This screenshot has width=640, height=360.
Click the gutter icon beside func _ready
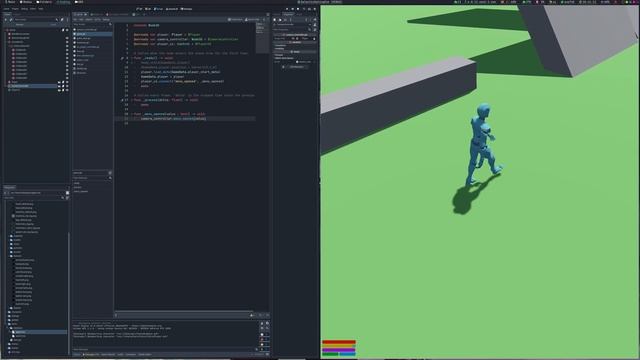coord(122,58)
